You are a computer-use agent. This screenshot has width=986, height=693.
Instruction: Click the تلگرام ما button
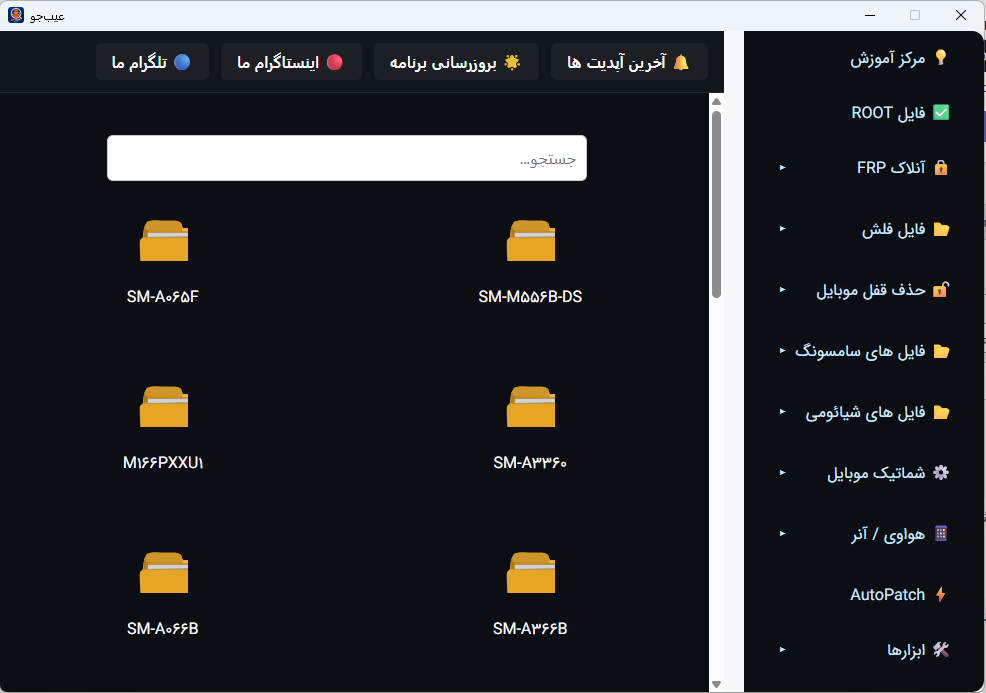pos(152,61)
